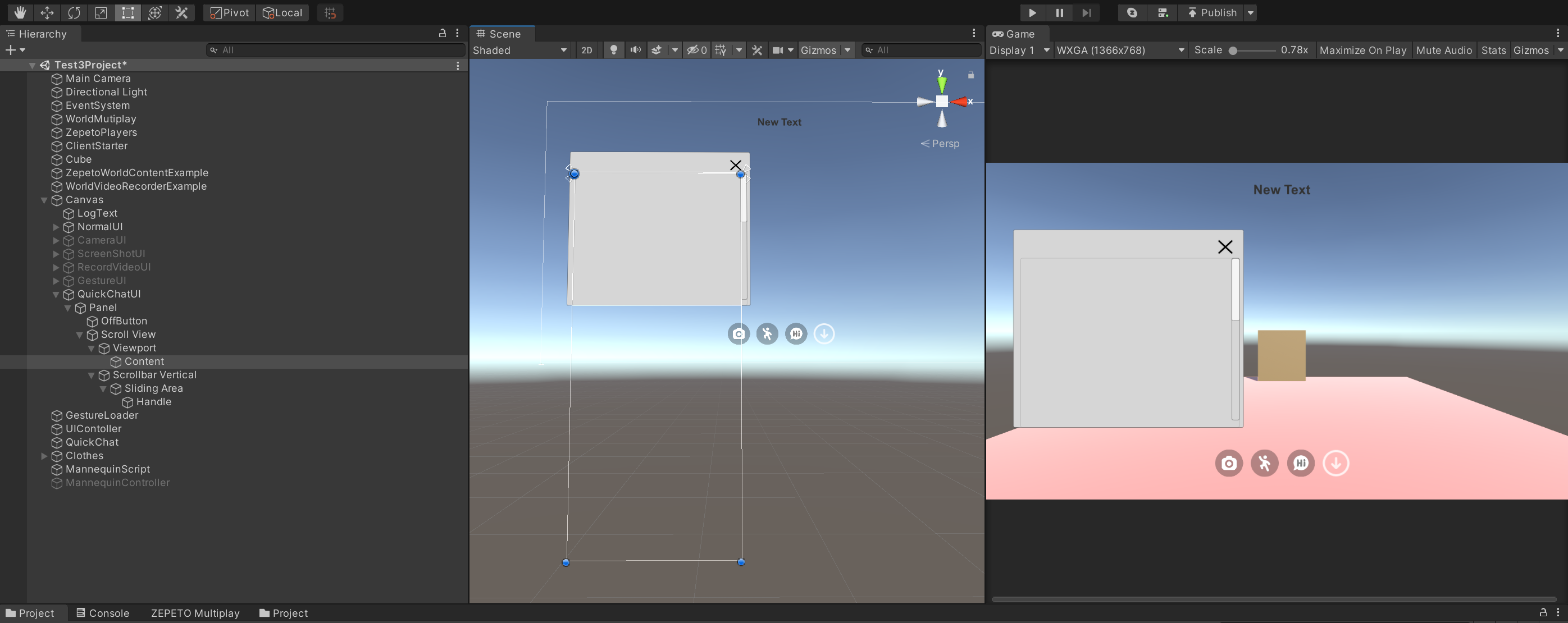Select the Rotate tool
This screenshot has width=1568, height=623.
74,13
